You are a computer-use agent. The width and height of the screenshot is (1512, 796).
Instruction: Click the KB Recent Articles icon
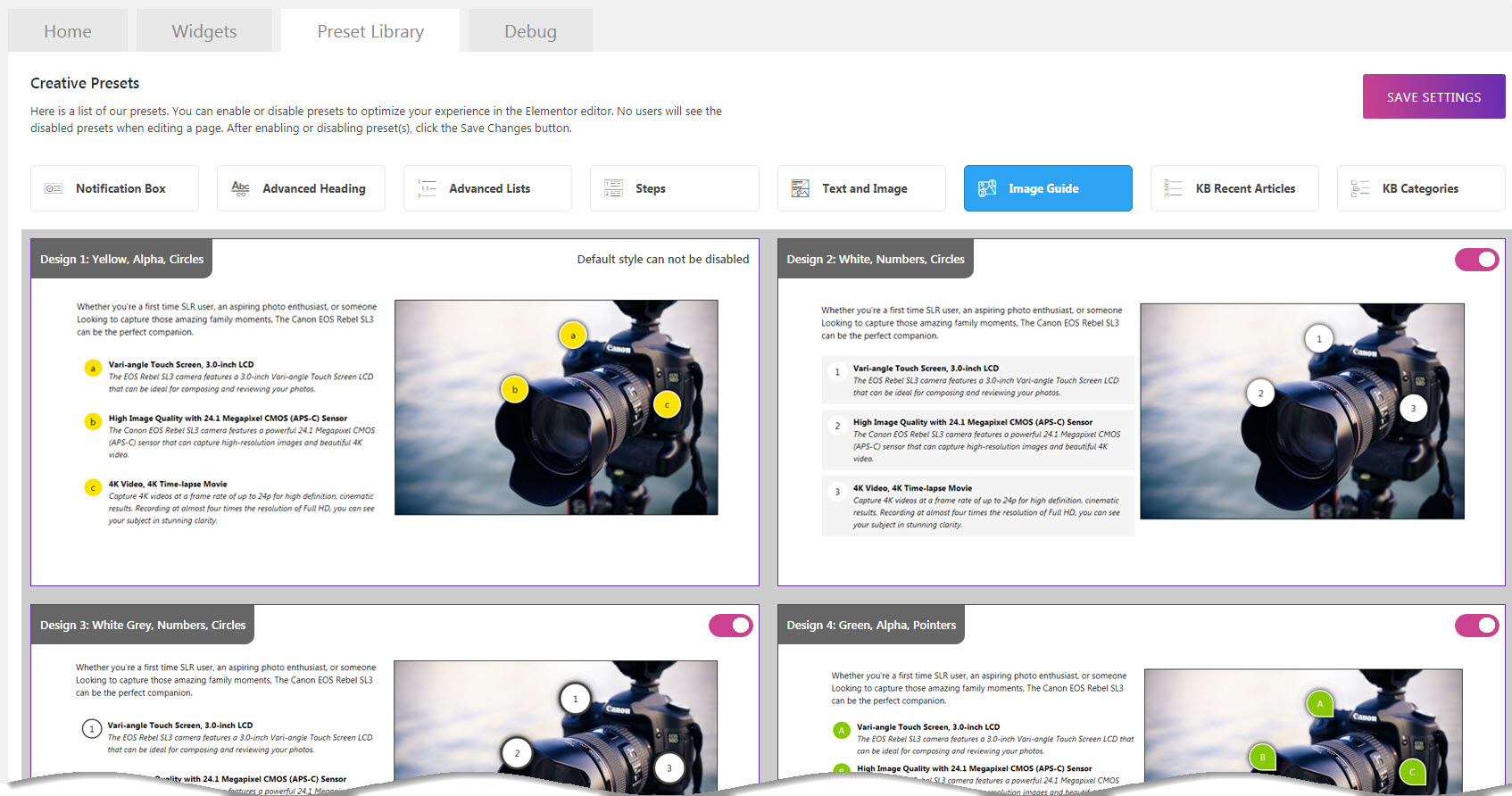click(1173, 188)
